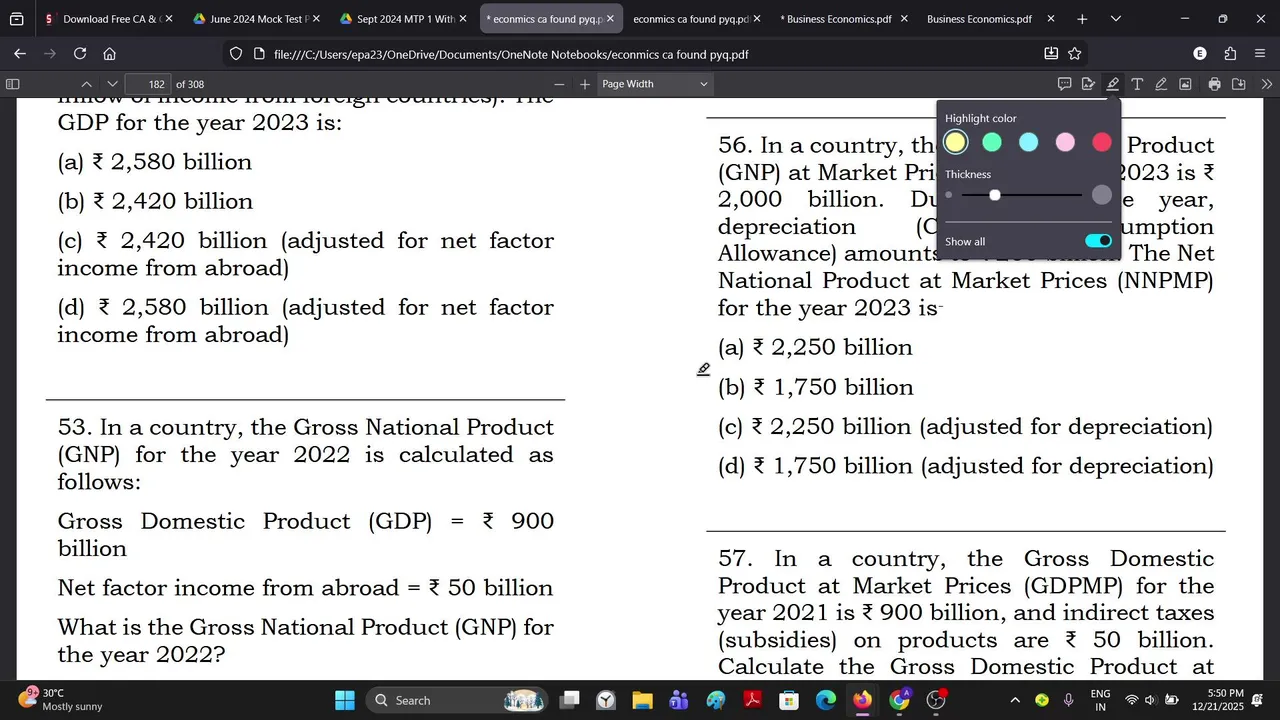
Task: Pick the light blue highlight color
Action: point(1029,142)
